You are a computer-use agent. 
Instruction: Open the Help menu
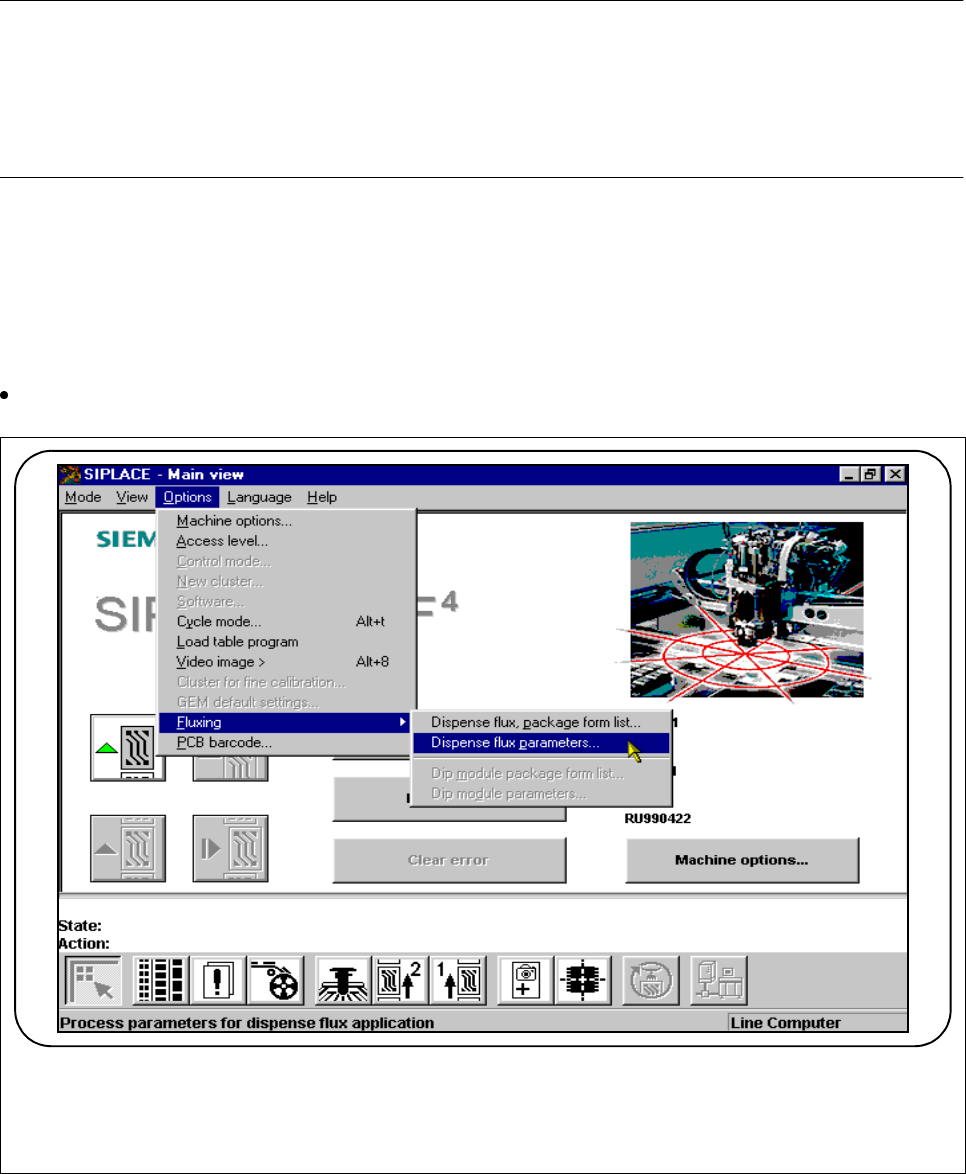[x=322, y=497]
